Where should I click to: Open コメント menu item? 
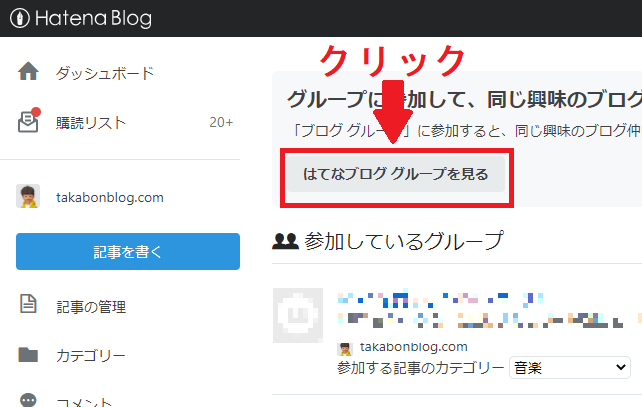(x=84, y=402)
